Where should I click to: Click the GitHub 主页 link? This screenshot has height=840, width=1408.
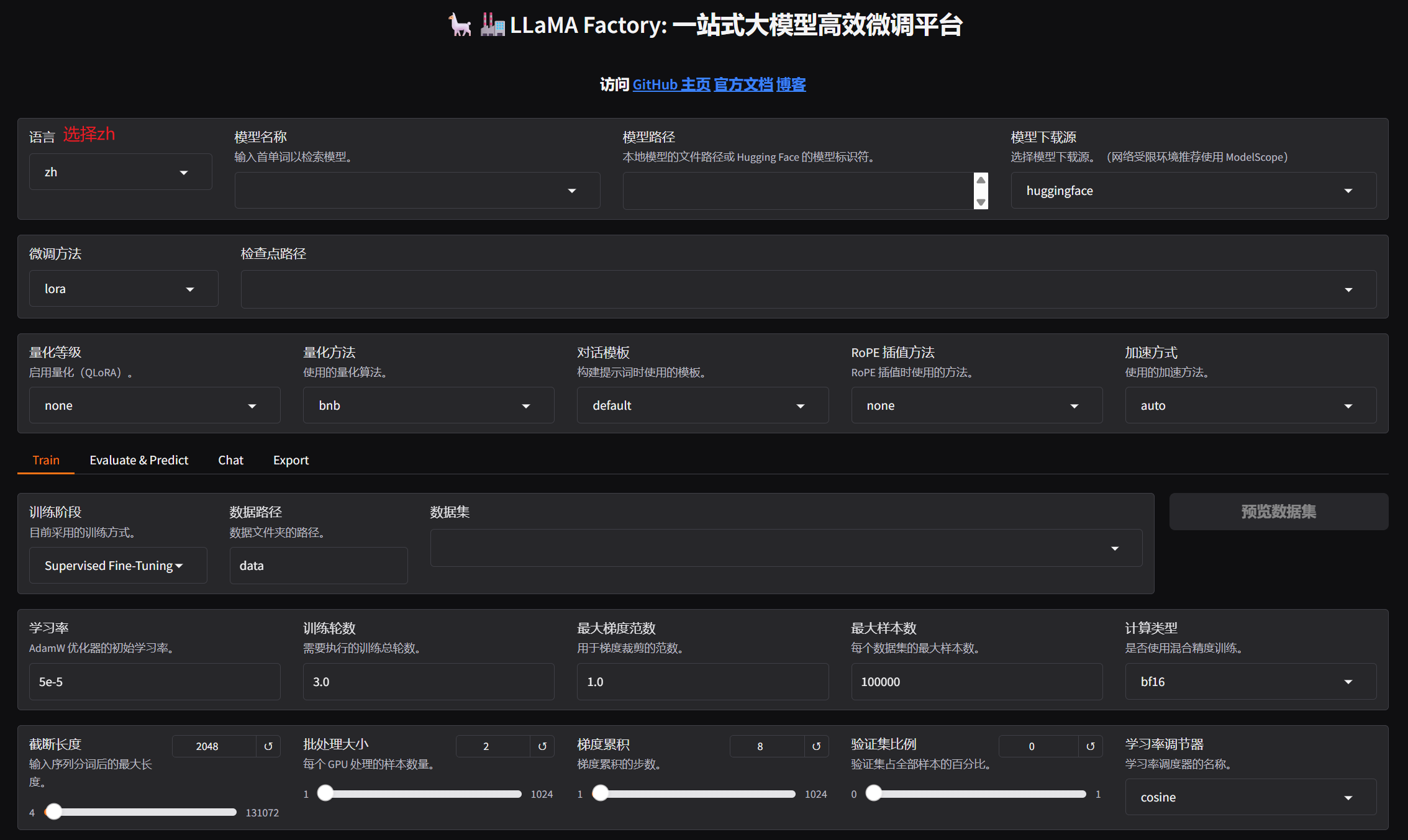pyautogui.click(x=671, y=84)
